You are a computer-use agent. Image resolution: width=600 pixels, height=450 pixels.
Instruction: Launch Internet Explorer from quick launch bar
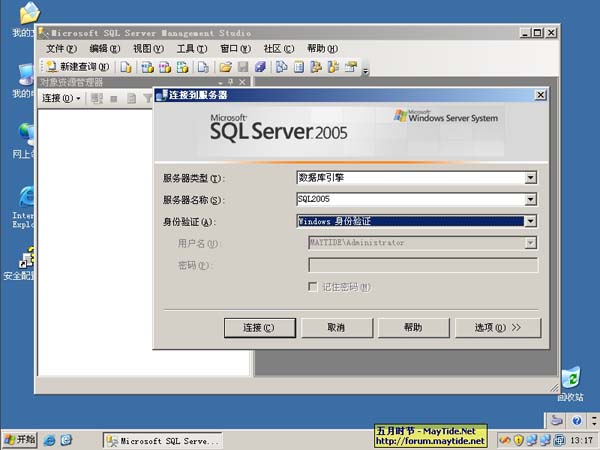tap(49, 440)
